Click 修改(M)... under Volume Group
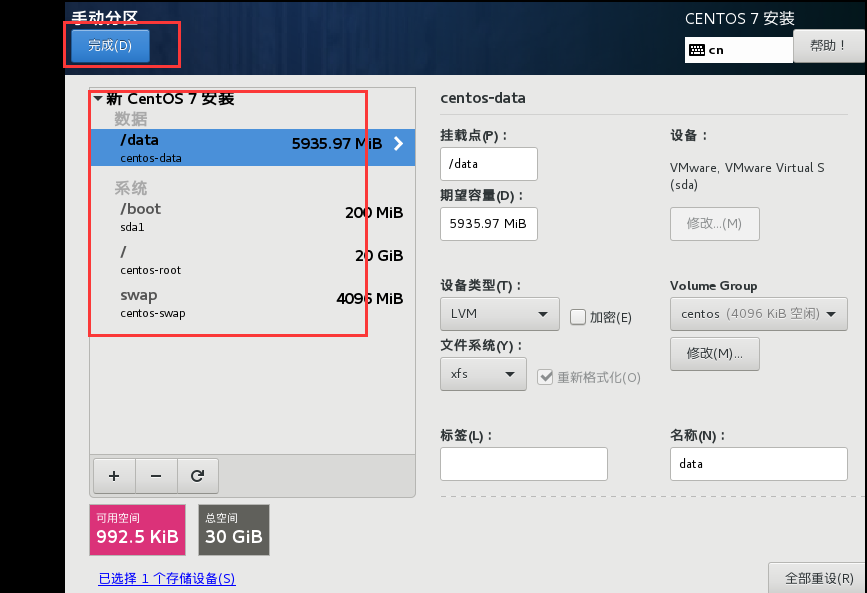This screenshot has width=867, height=593. point(714,353)
